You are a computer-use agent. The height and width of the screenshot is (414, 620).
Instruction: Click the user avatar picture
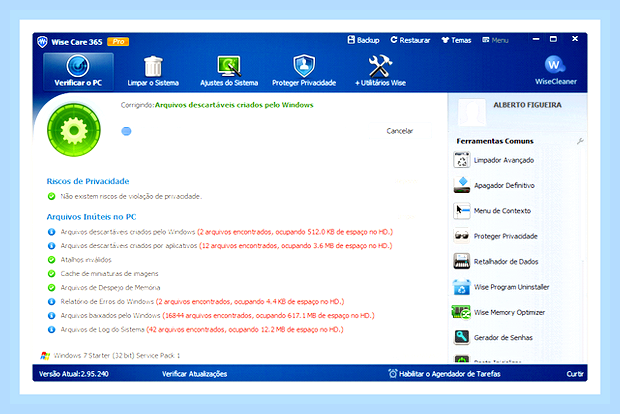coord(471,112)
